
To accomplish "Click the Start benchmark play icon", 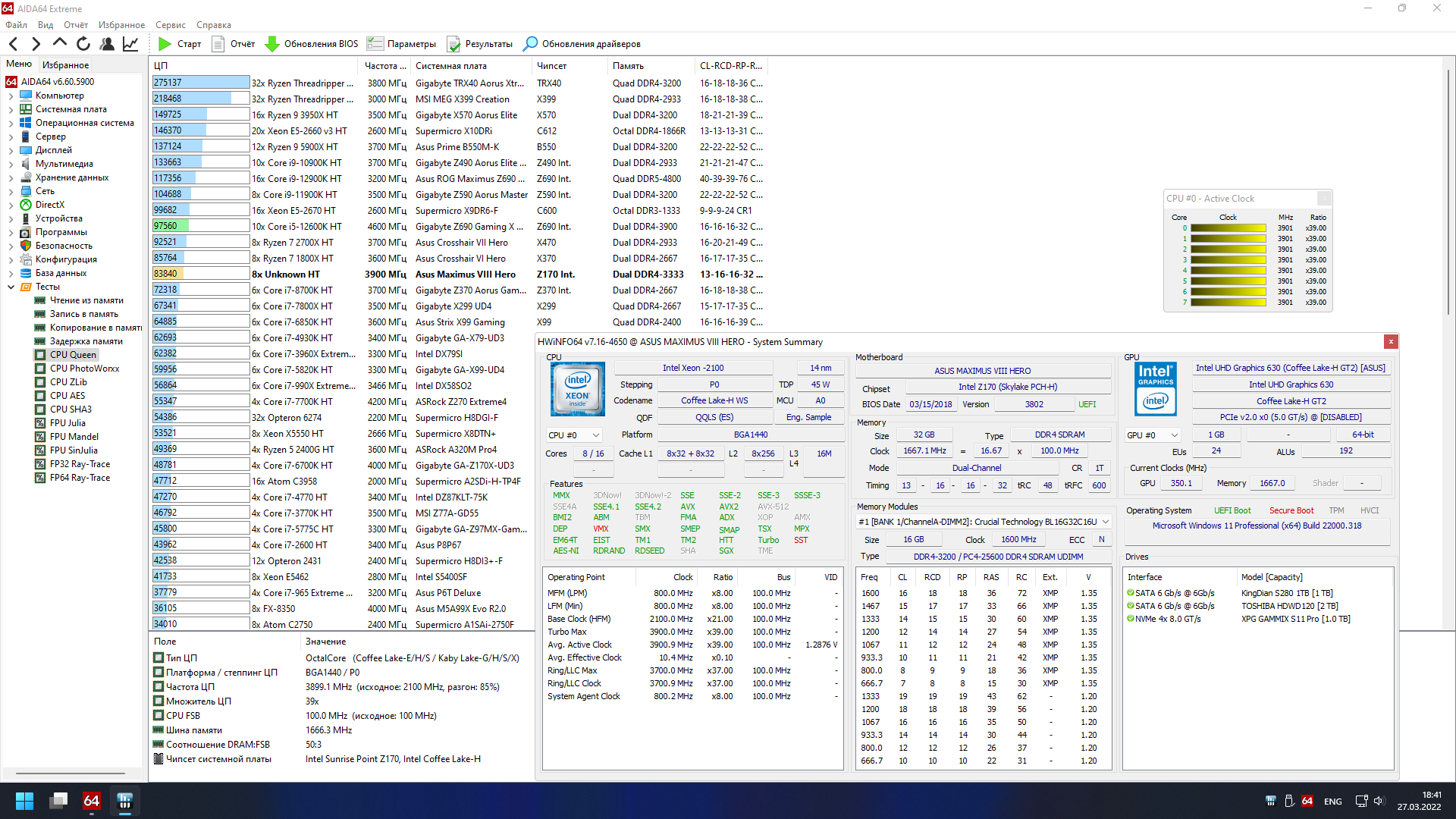I will (165, 44).
